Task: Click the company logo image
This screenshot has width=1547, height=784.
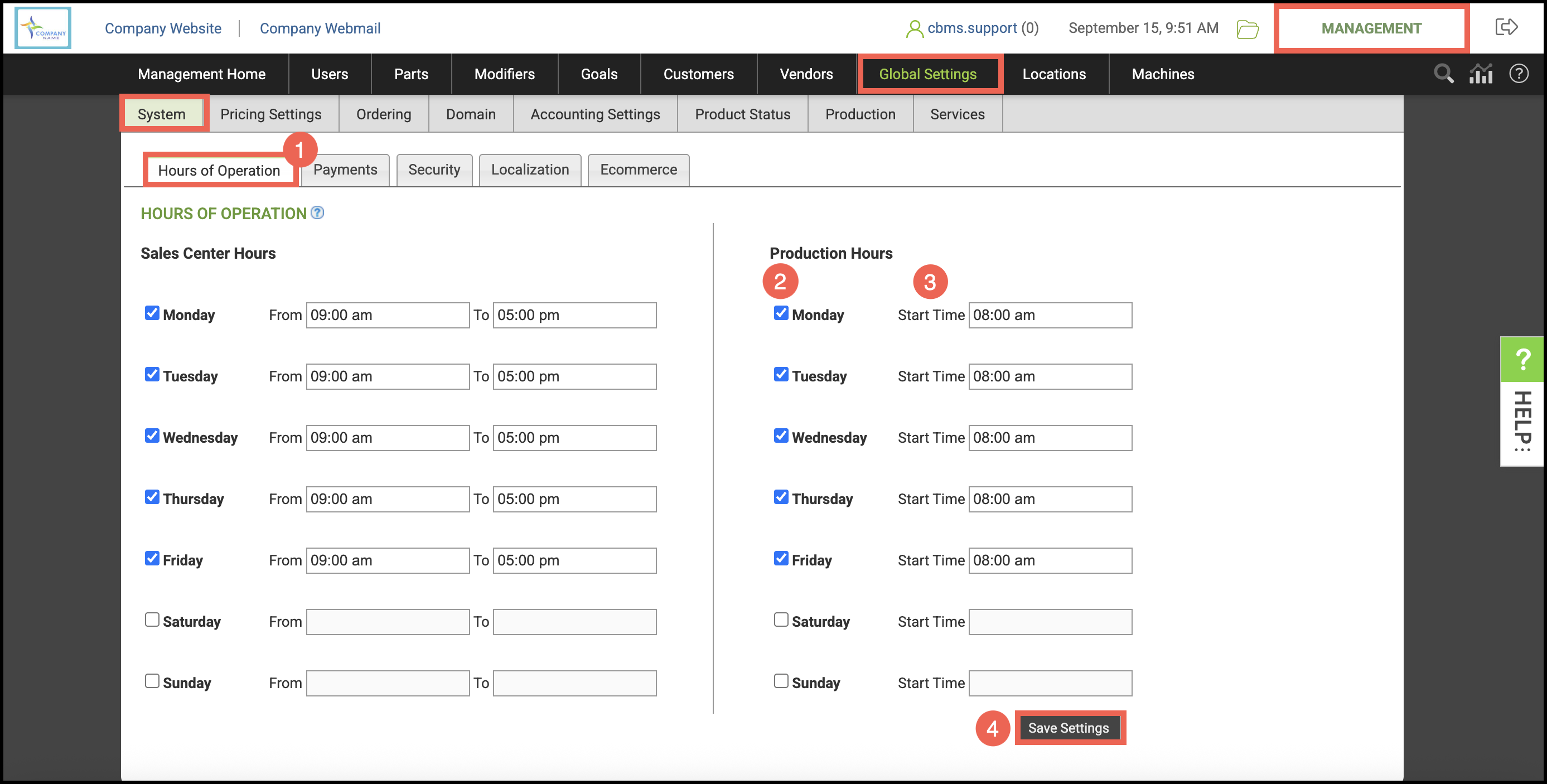Action: [x=42, y=28]
